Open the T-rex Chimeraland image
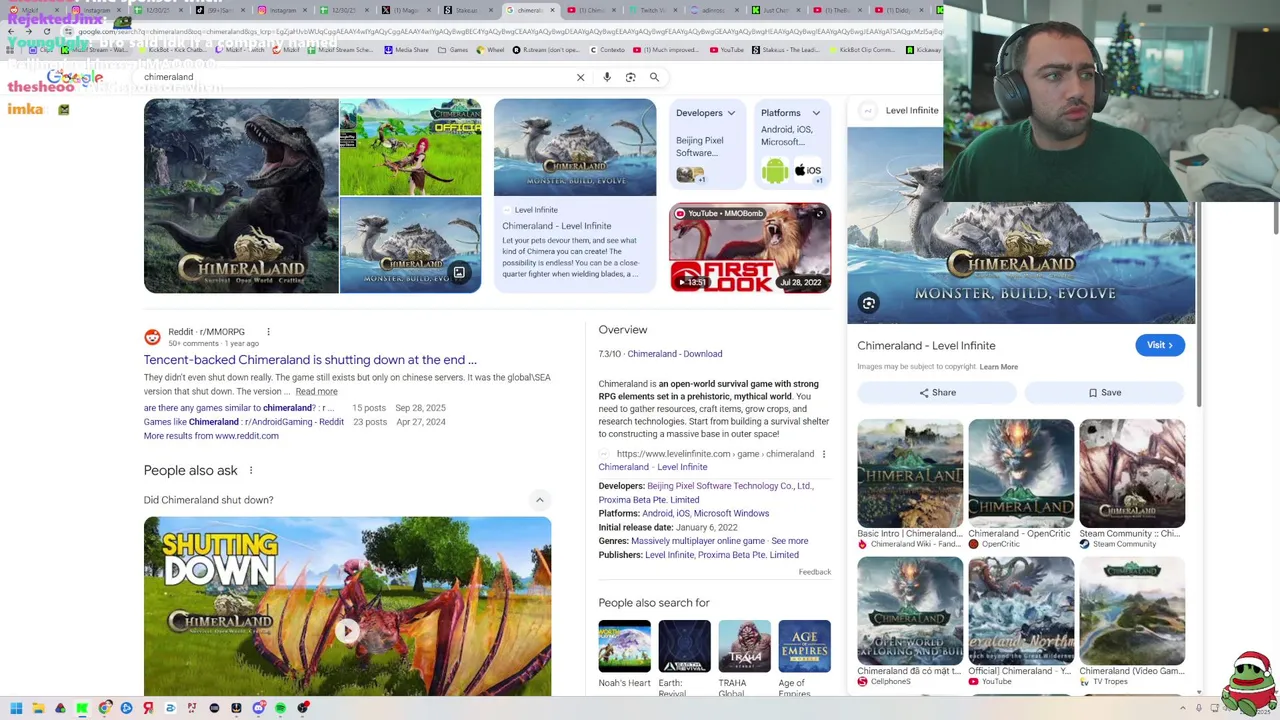Screen dimensions: 1280x720 click(241, 196)
